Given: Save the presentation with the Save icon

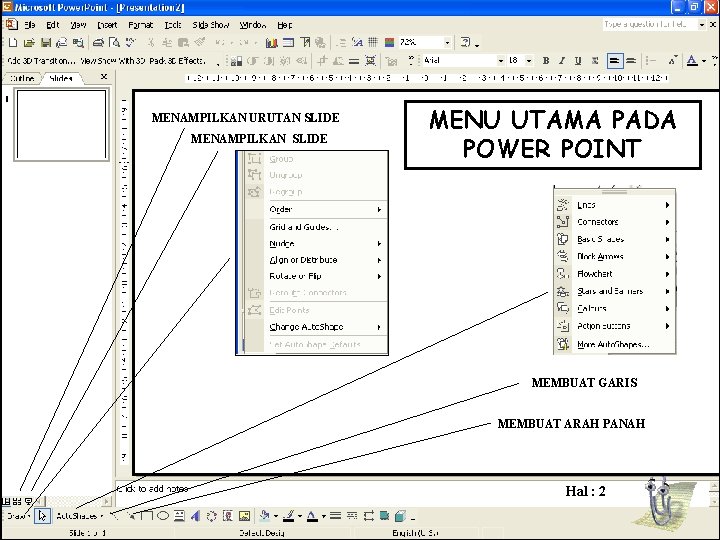Looking at the screenshot, I should (45, 43).
